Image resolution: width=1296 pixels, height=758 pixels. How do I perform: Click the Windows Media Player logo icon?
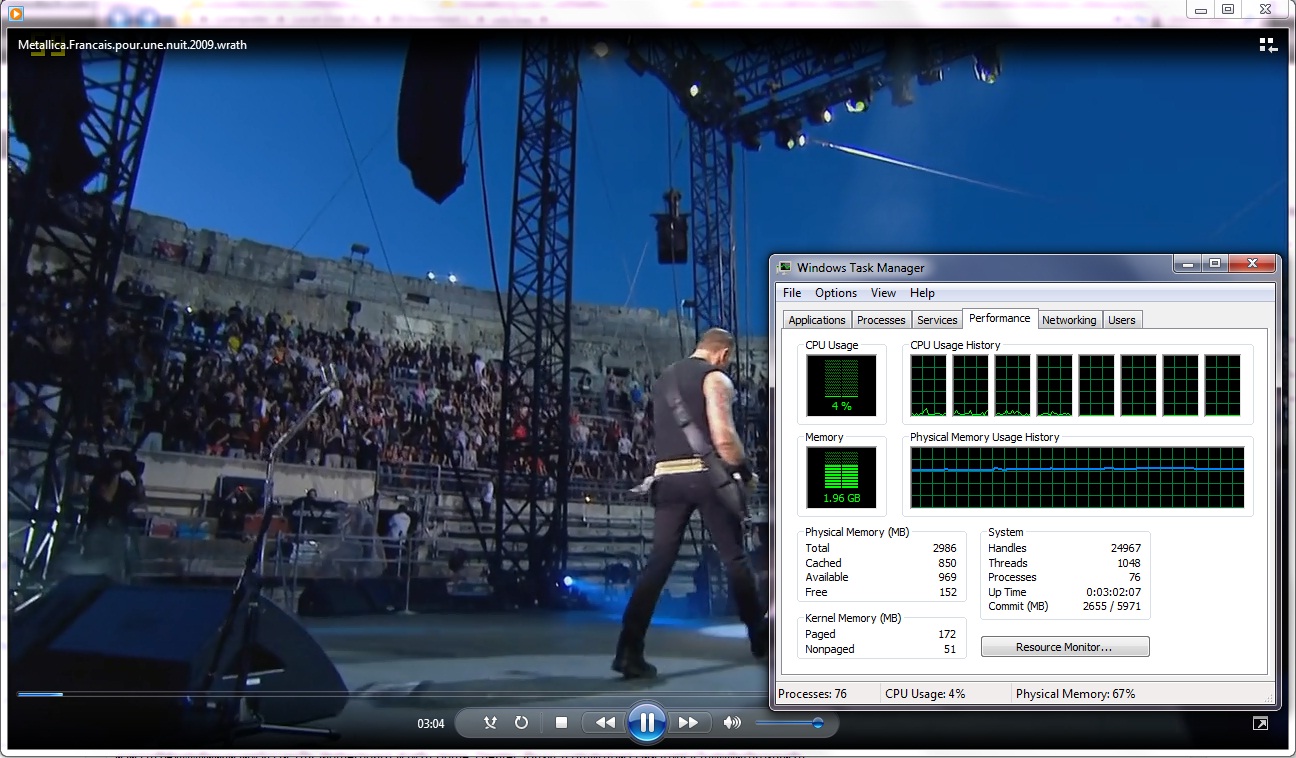(x=16, y=13)
